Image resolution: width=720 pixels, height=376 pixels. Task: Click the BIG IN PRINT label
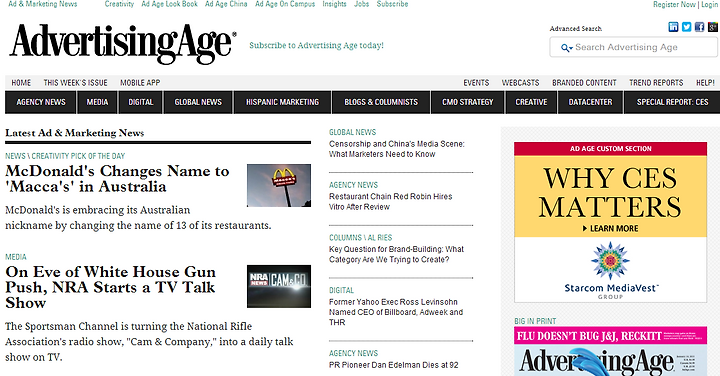tap(535, 321)
